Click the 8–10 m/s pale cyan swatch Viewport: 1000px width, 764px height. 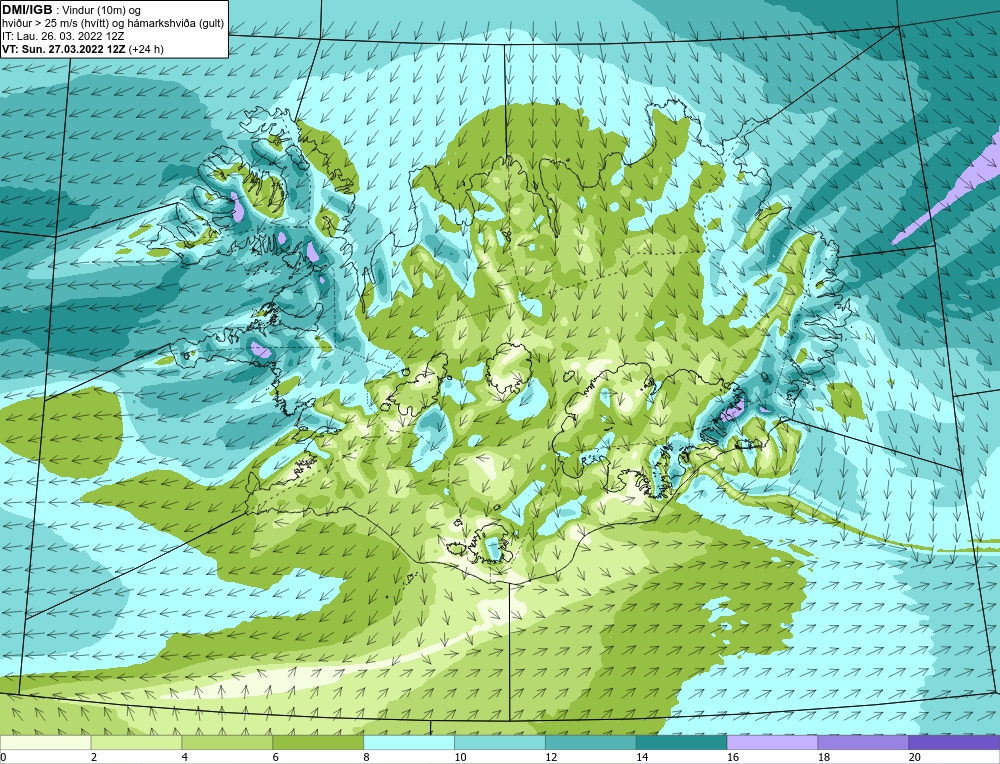[x=409, y=742]
